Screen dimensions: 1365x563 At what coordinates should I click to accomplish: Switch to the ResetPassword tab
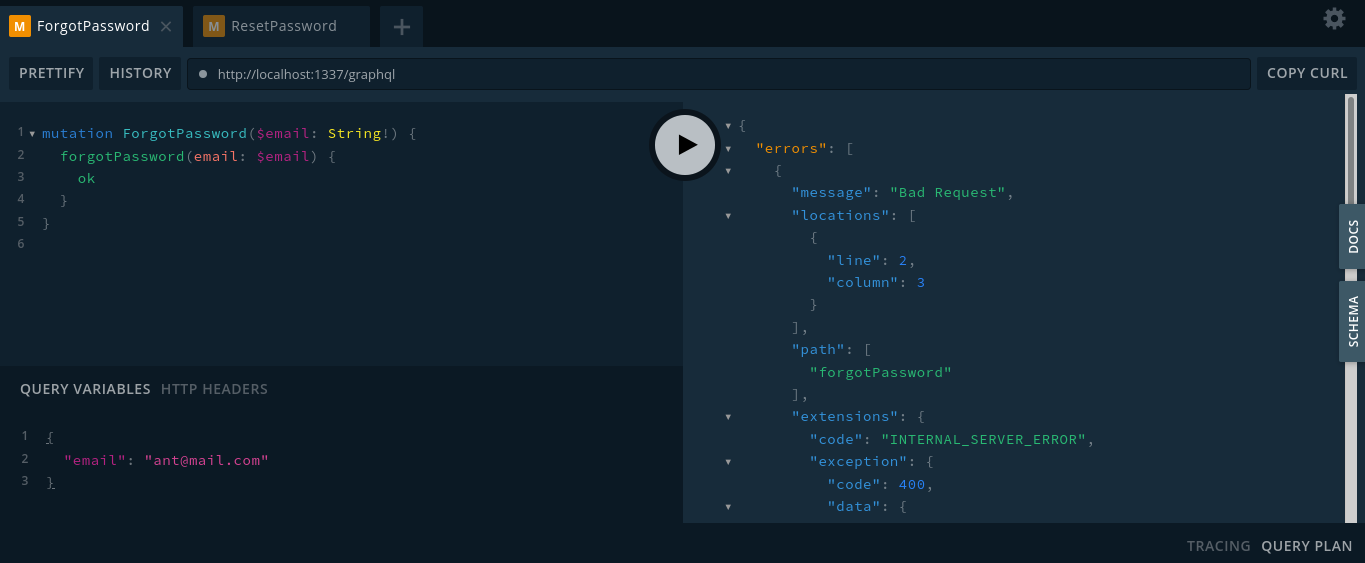(x=282, y=27)
